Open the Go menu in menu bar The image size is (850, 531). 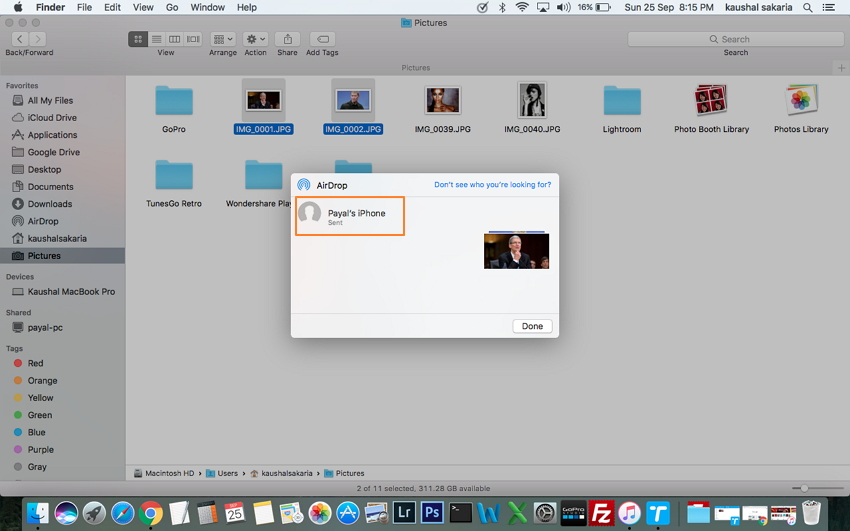(x=172, y=7)
